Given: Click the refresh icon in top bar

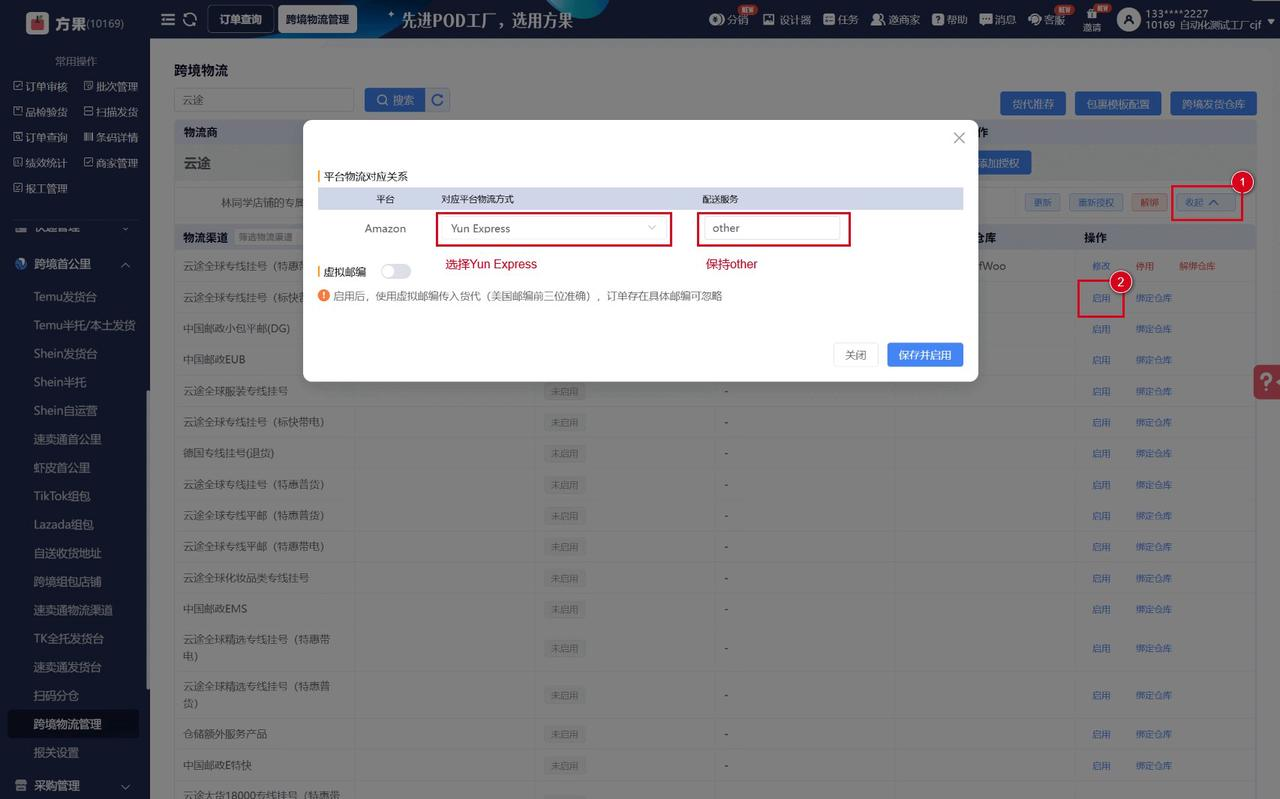Looking at the screenshot, I should click(x=190, y=19).
